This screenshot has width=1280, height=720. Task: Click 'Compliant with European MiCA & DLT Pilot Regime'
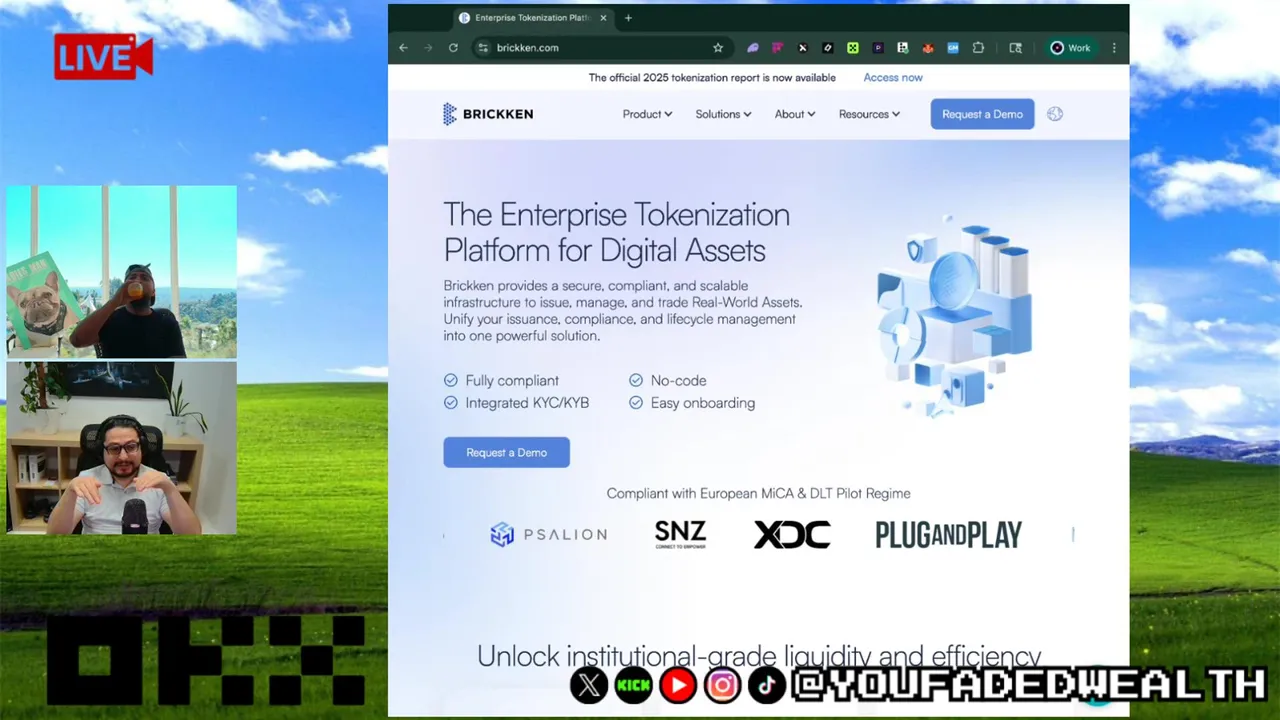pyautogui.click(x=758, y=493)
